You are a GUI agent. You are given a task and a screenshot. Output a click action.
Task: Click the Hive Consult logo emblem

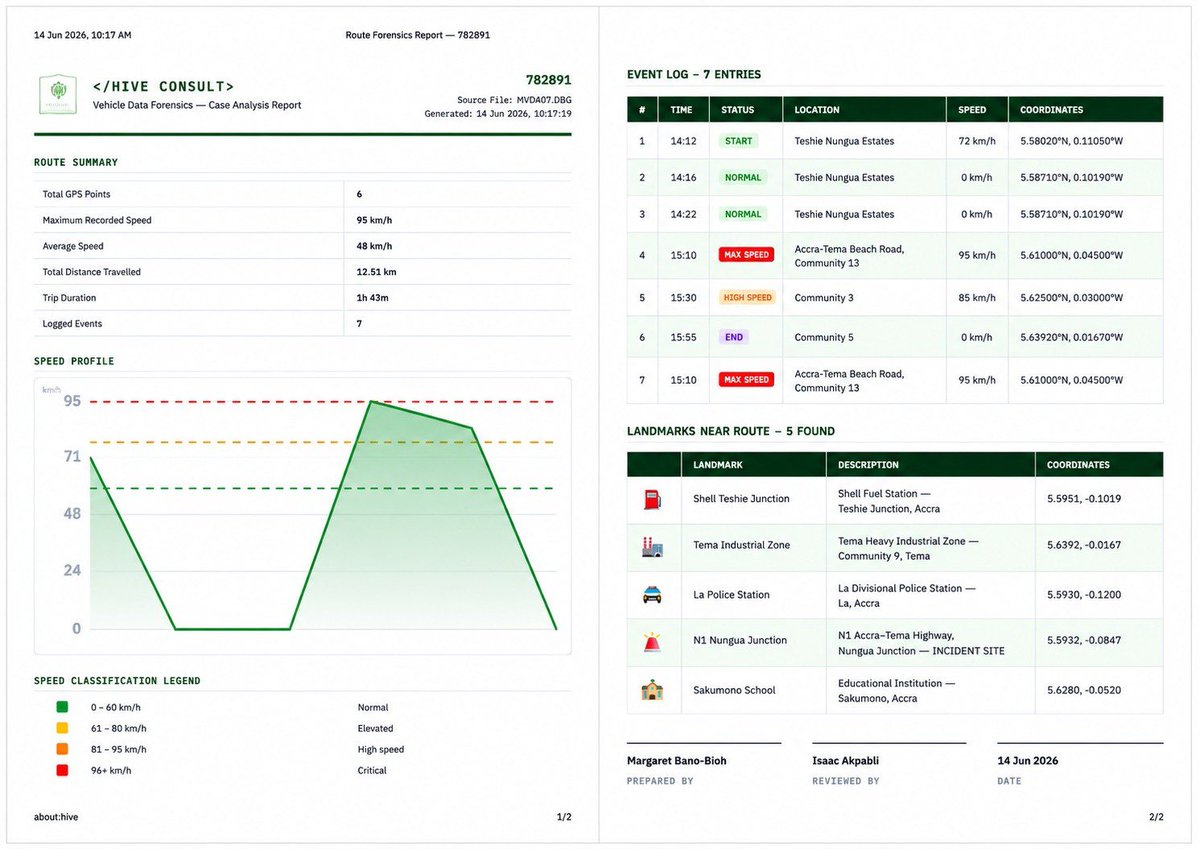58,94
